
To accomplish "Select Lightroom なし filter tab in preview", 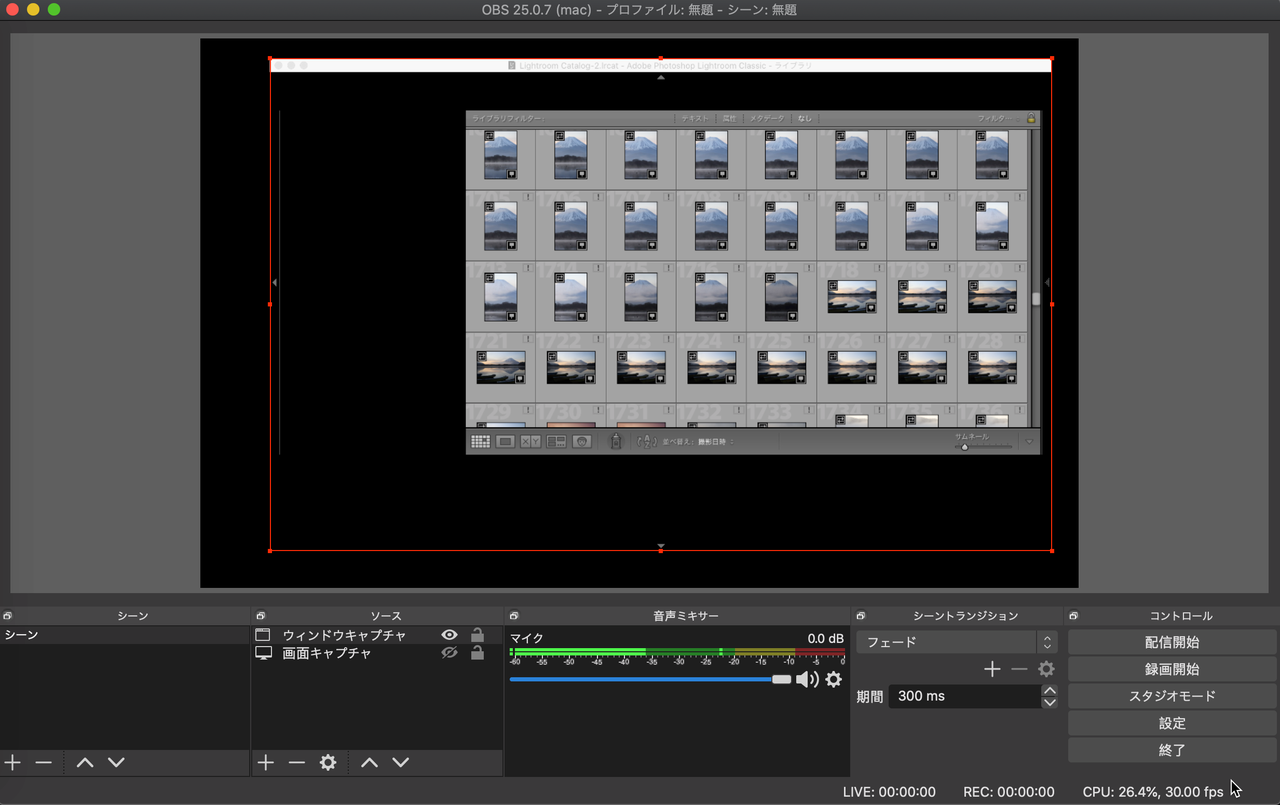I will (805, 118).
